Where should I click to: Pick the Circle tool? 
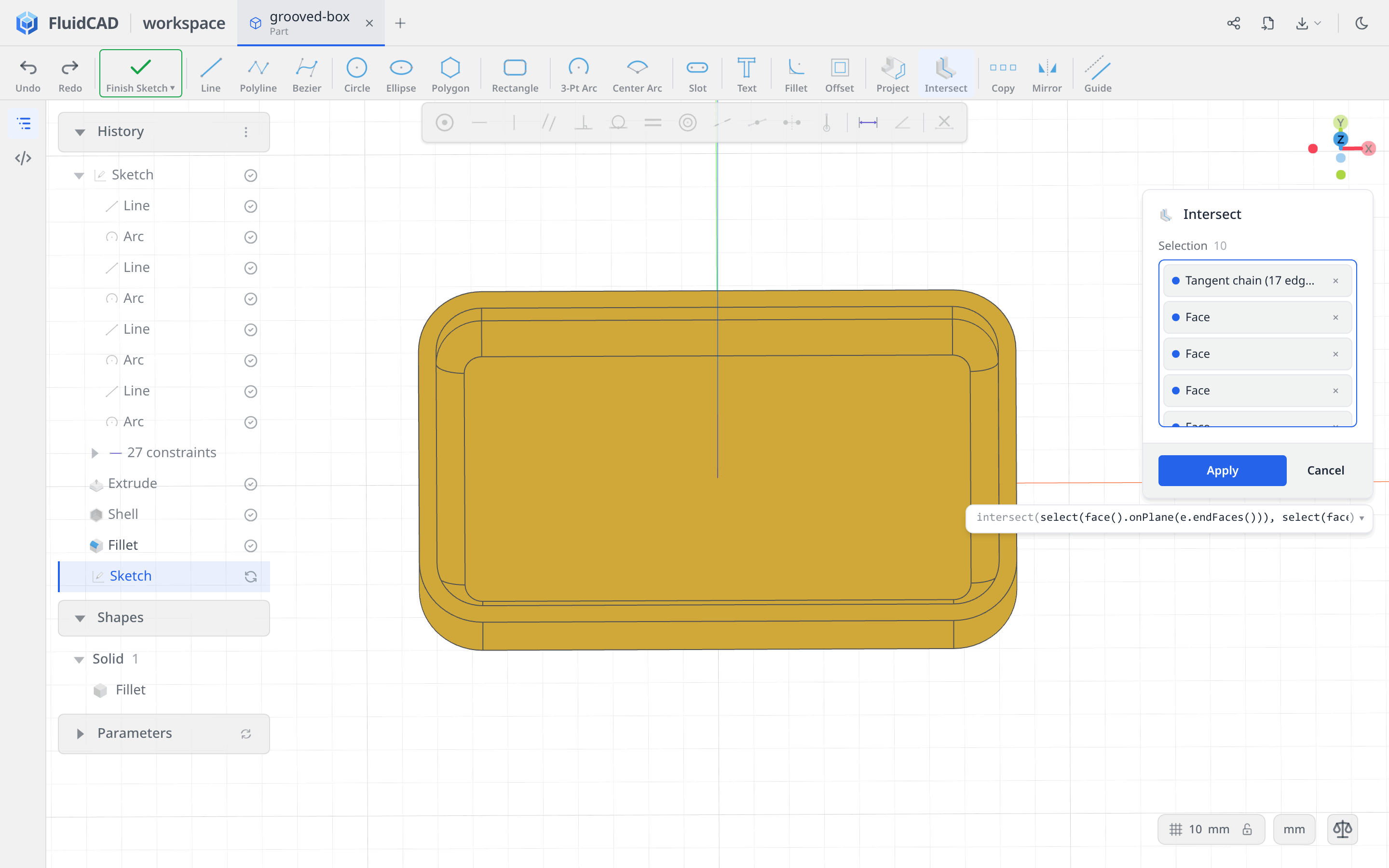357,74
